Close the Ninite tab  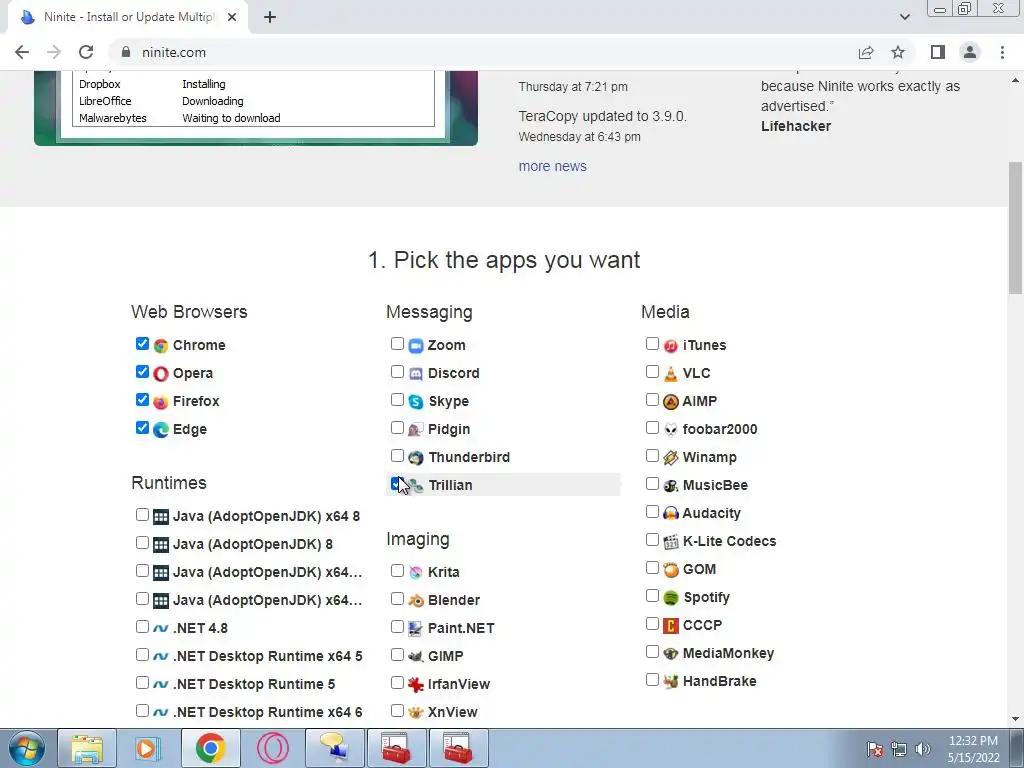point(232,18)
